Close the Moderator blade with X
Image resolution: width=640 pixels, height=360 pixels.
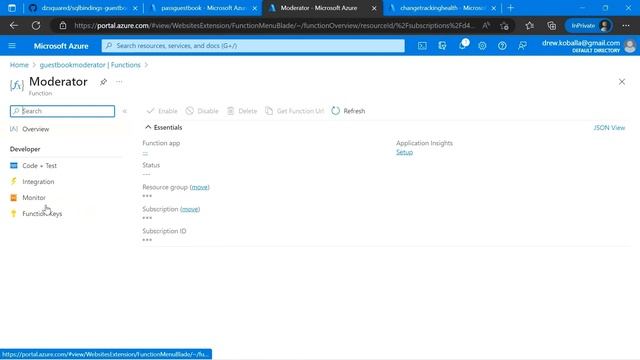tap(622, 82)
